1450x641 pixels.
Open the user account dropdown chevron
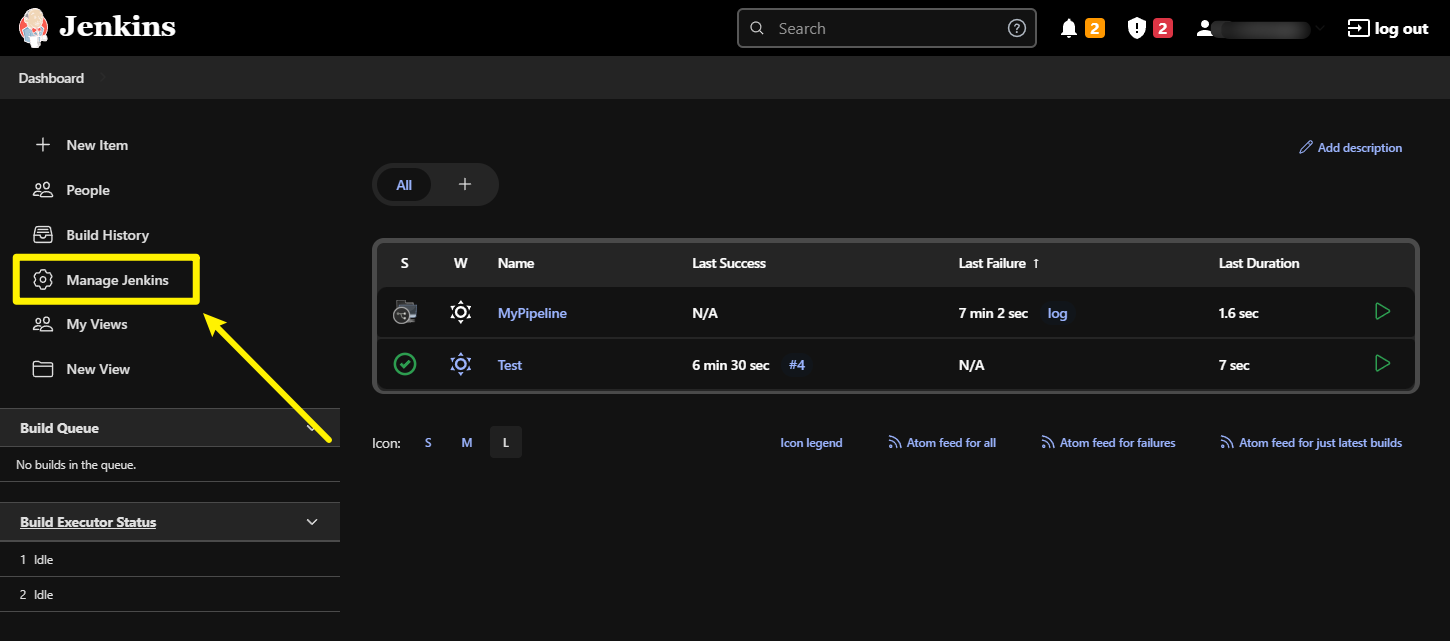click(1320, 29)
